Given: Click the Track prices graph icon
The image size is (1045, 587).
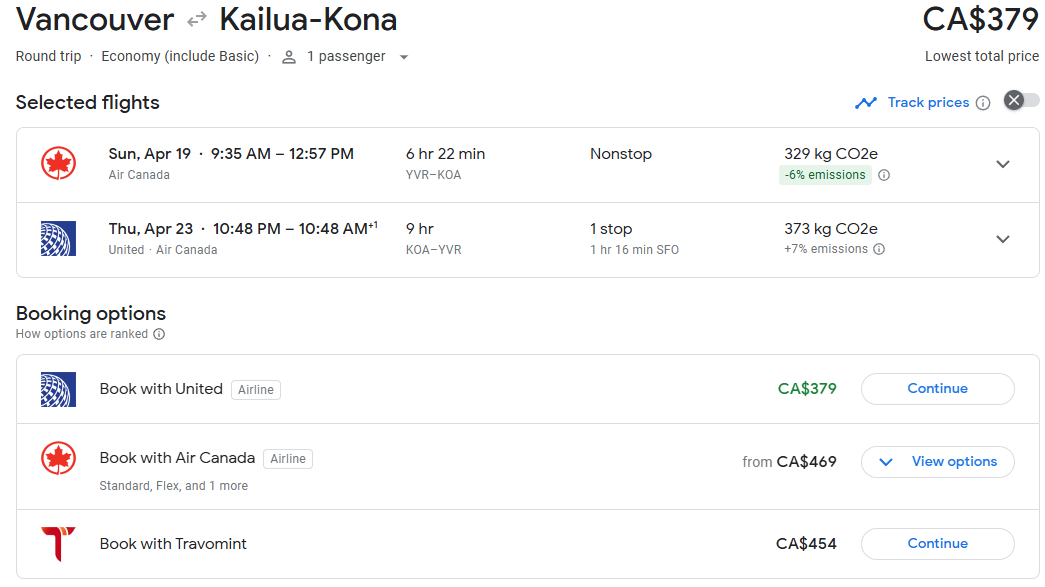Looking at the screenshot, I should [866, 103].
